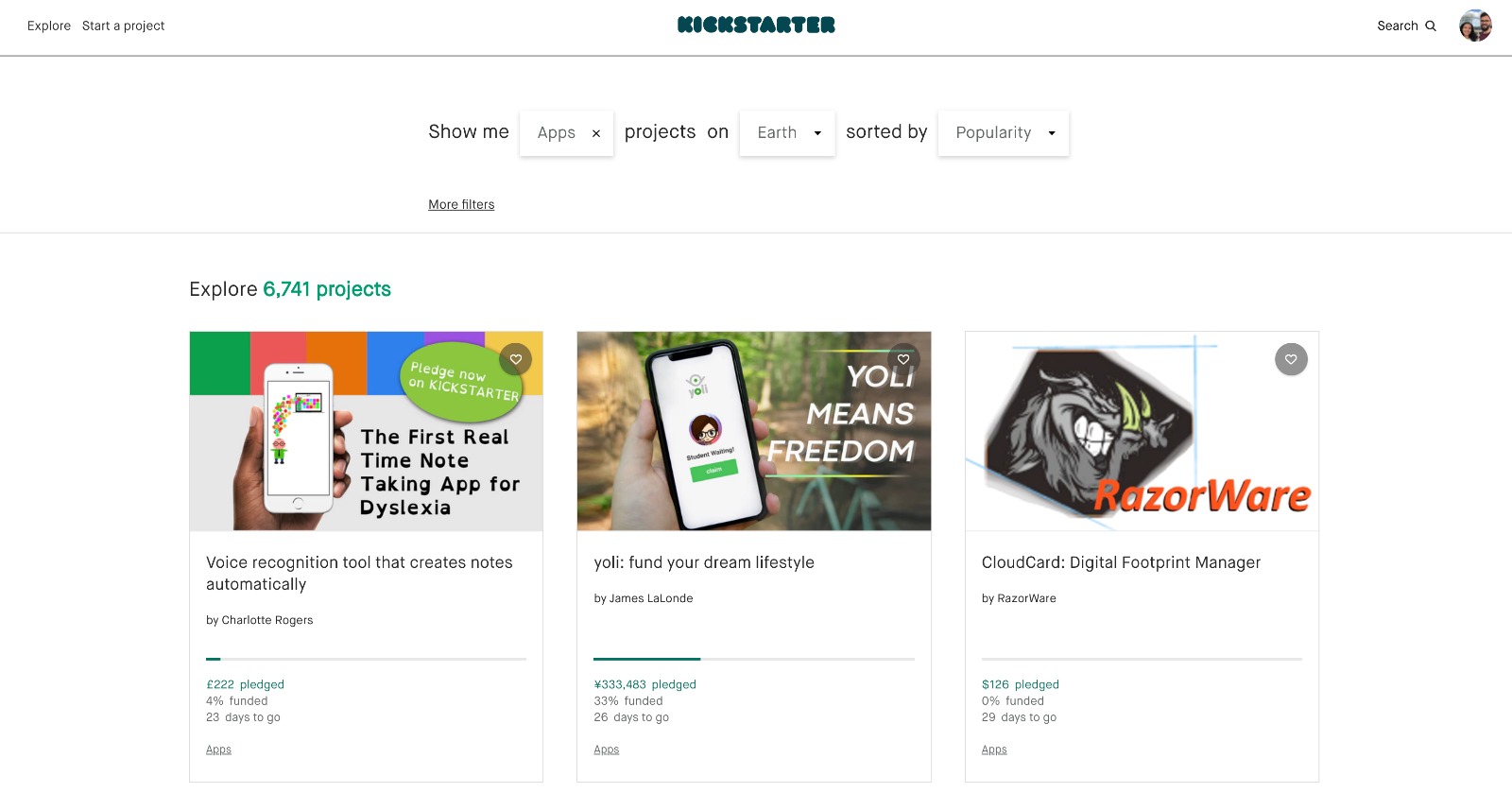Click the yoli project funding progress bar
The width and height of the screenshot is (1512, 810).
tap(754, 659)
